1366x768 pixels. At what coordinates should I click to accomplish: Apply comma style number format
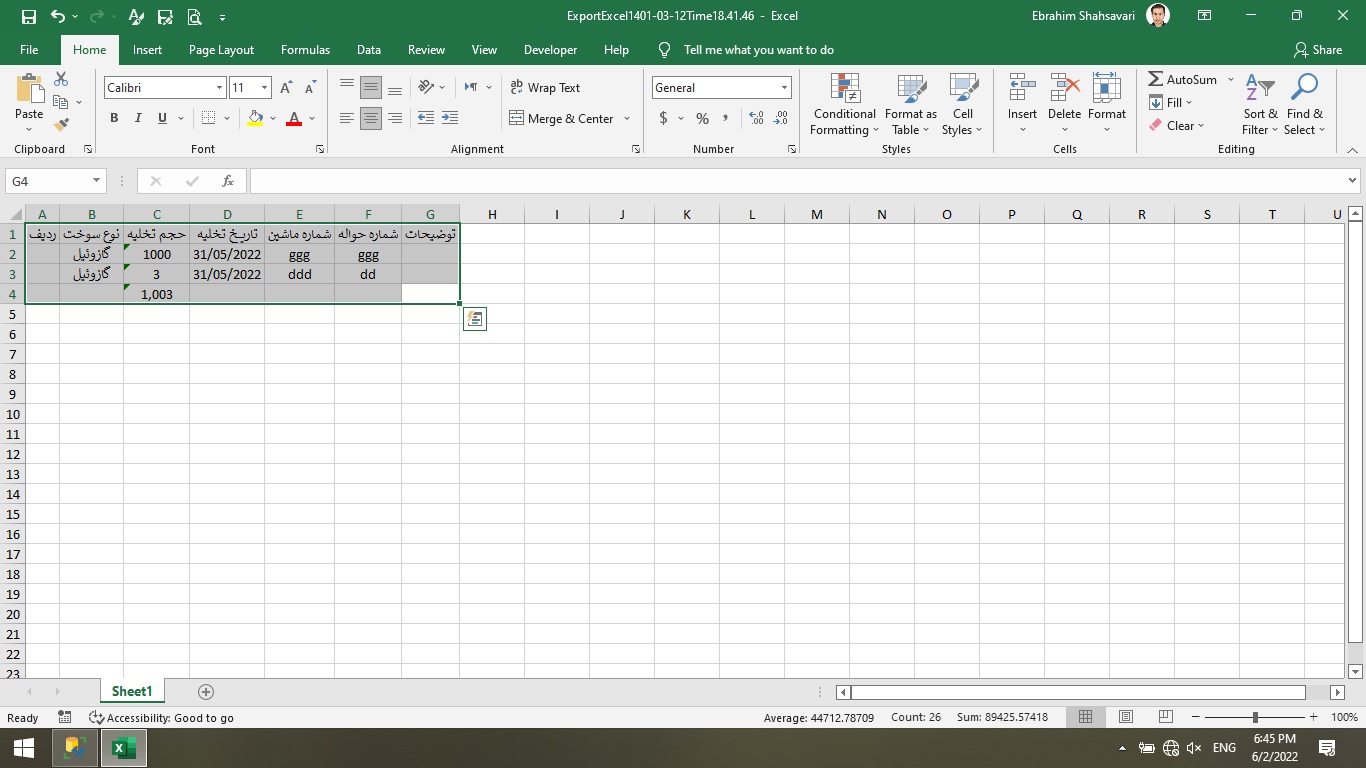click(727, 118)
